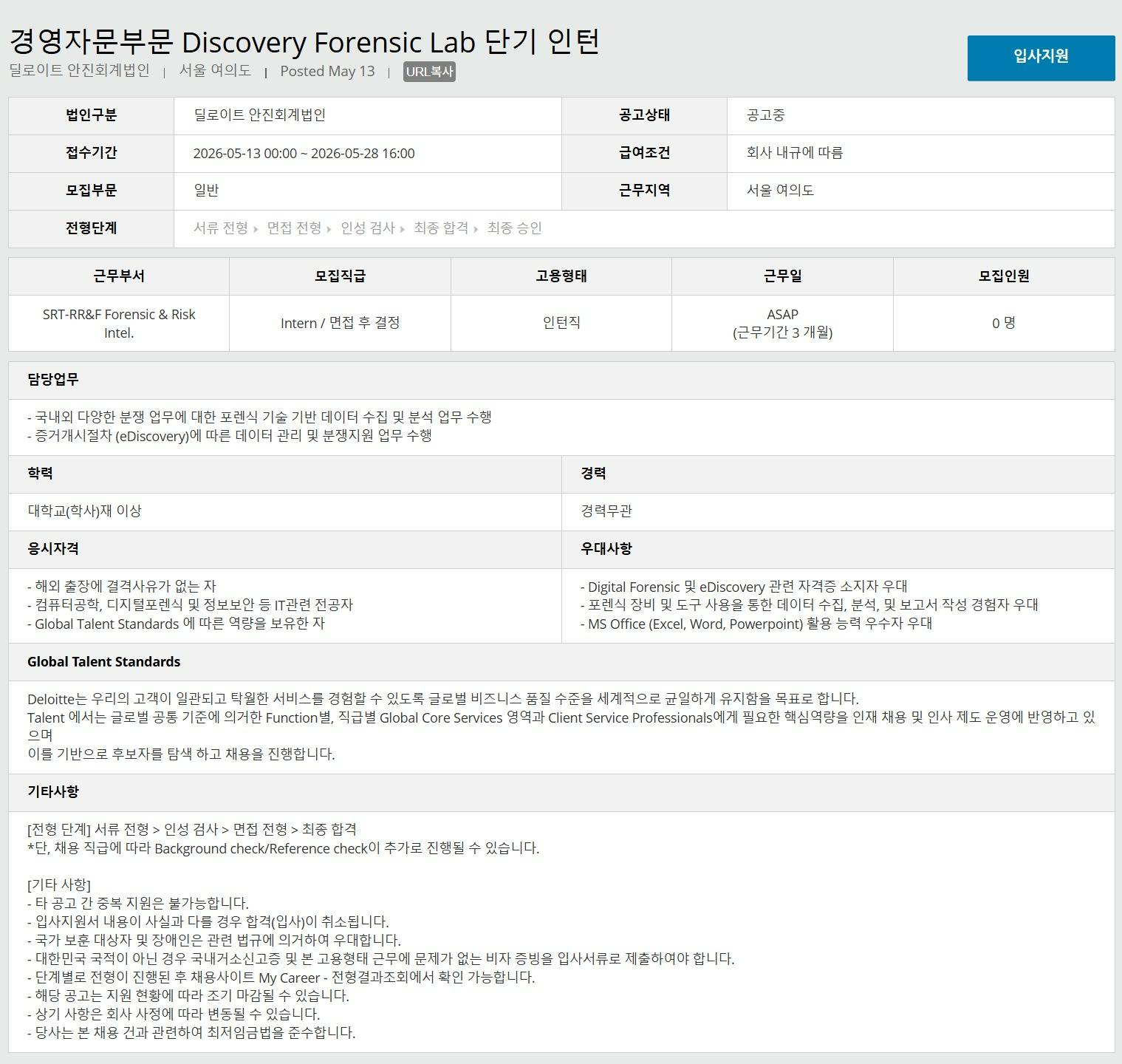Click the 회사 내규에 따름 value
This screenshot has height=1064, width=1122.
[x=794, y=153]
